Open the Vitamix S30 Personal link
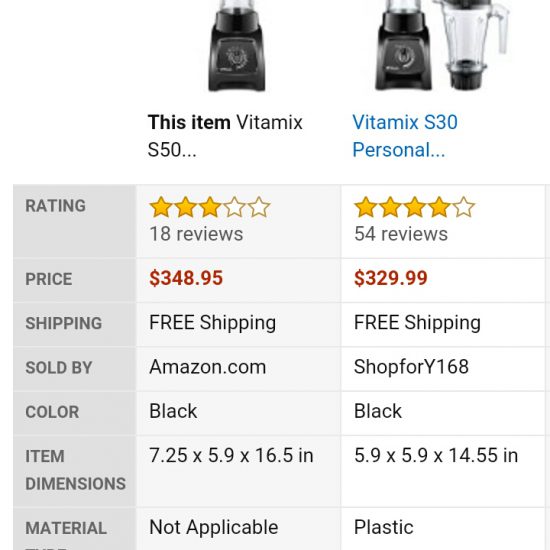 click(x=405, y=136)
